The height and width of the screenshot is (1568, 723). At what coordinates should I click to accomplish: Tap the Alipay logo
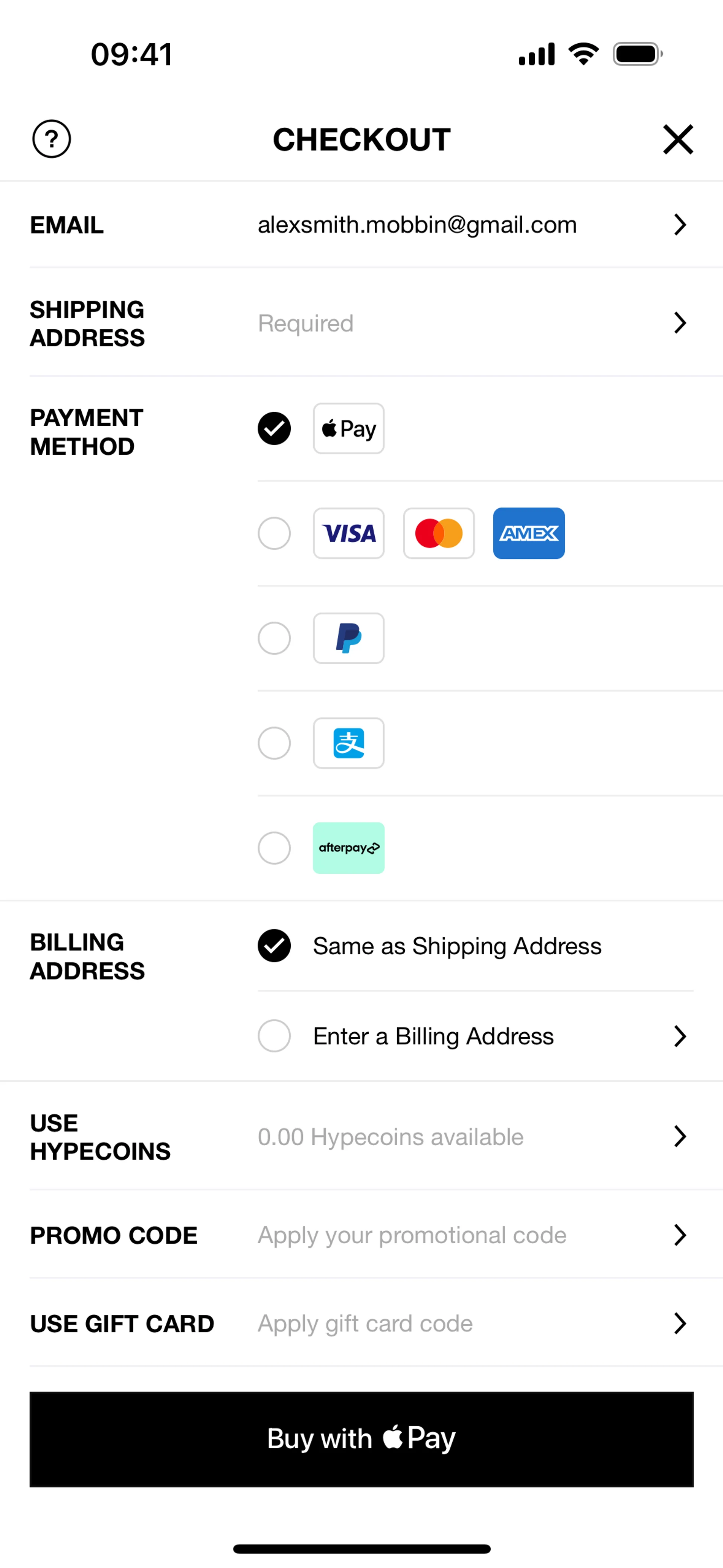click(349, 743)
